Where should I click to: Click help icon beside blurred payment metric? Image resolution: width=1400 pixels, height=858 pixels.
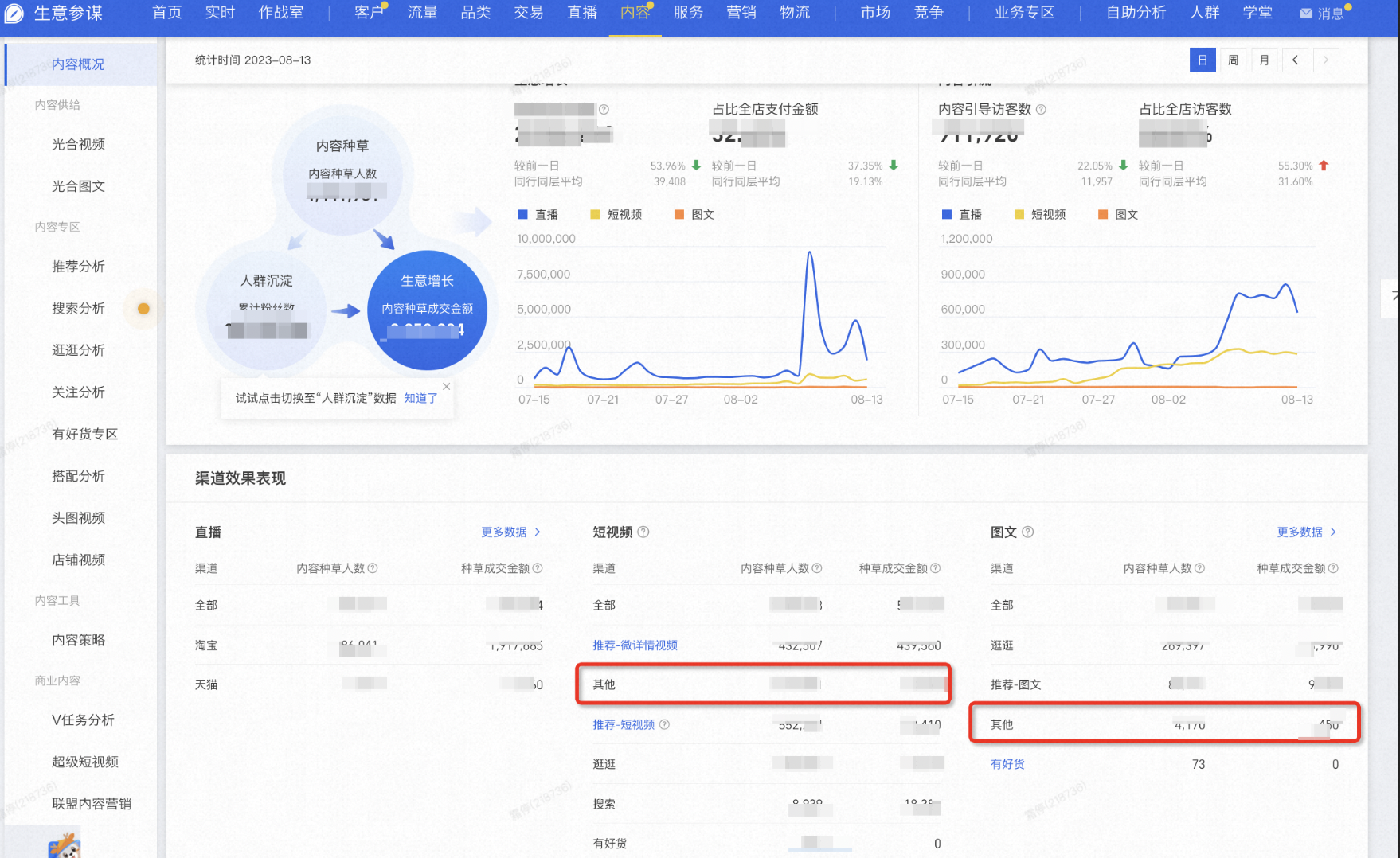point(604,109)
